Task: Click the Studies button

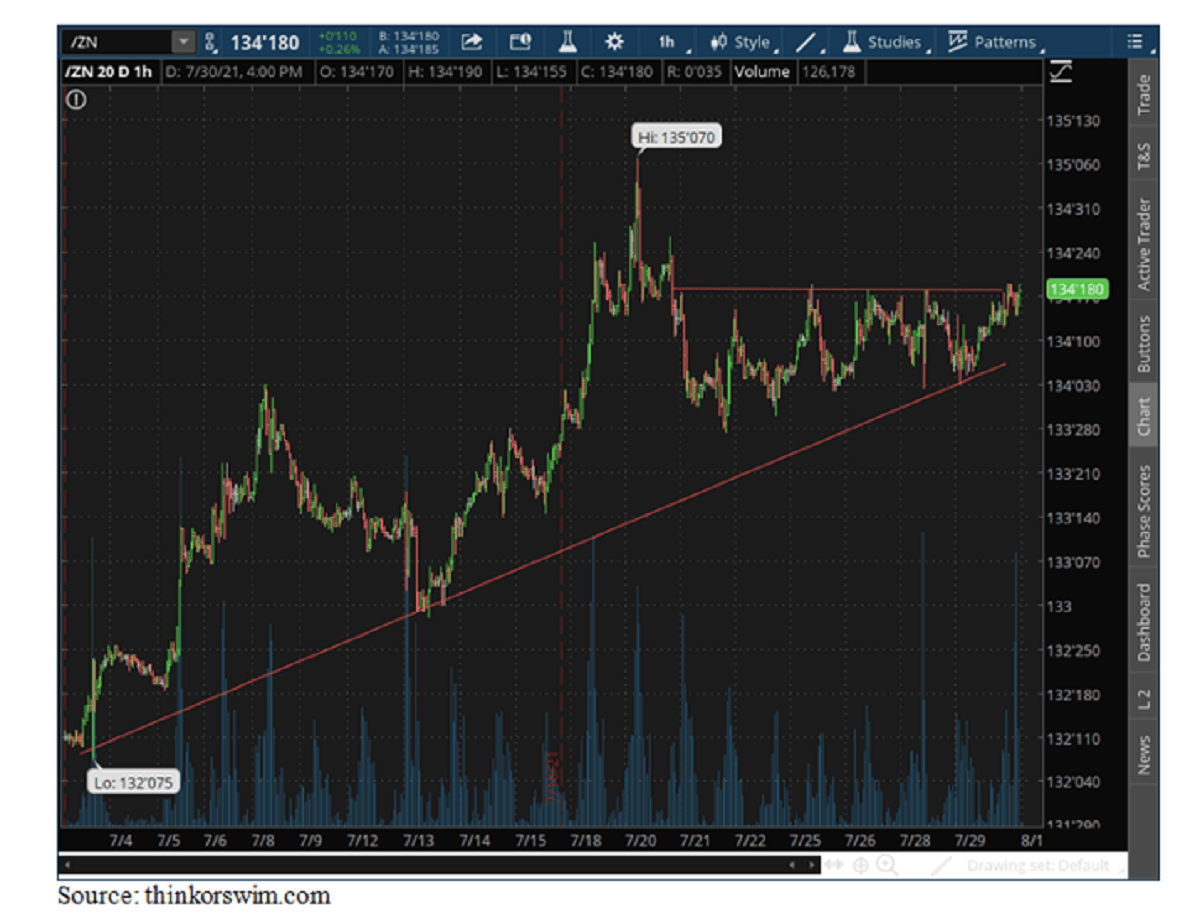Action: 884,42
